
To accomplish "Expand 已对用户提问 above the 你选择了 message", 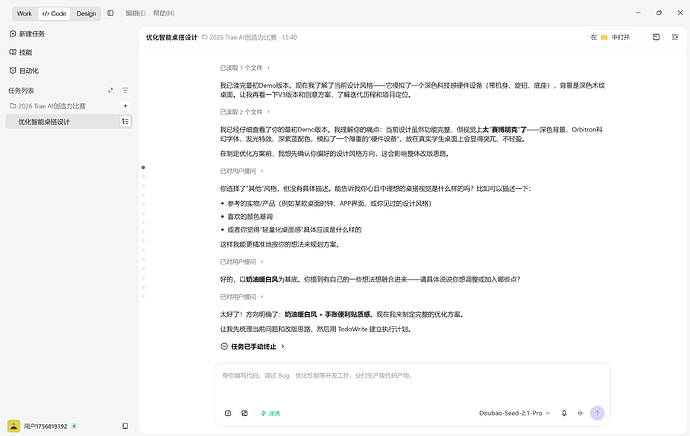I will coord(242,171).
